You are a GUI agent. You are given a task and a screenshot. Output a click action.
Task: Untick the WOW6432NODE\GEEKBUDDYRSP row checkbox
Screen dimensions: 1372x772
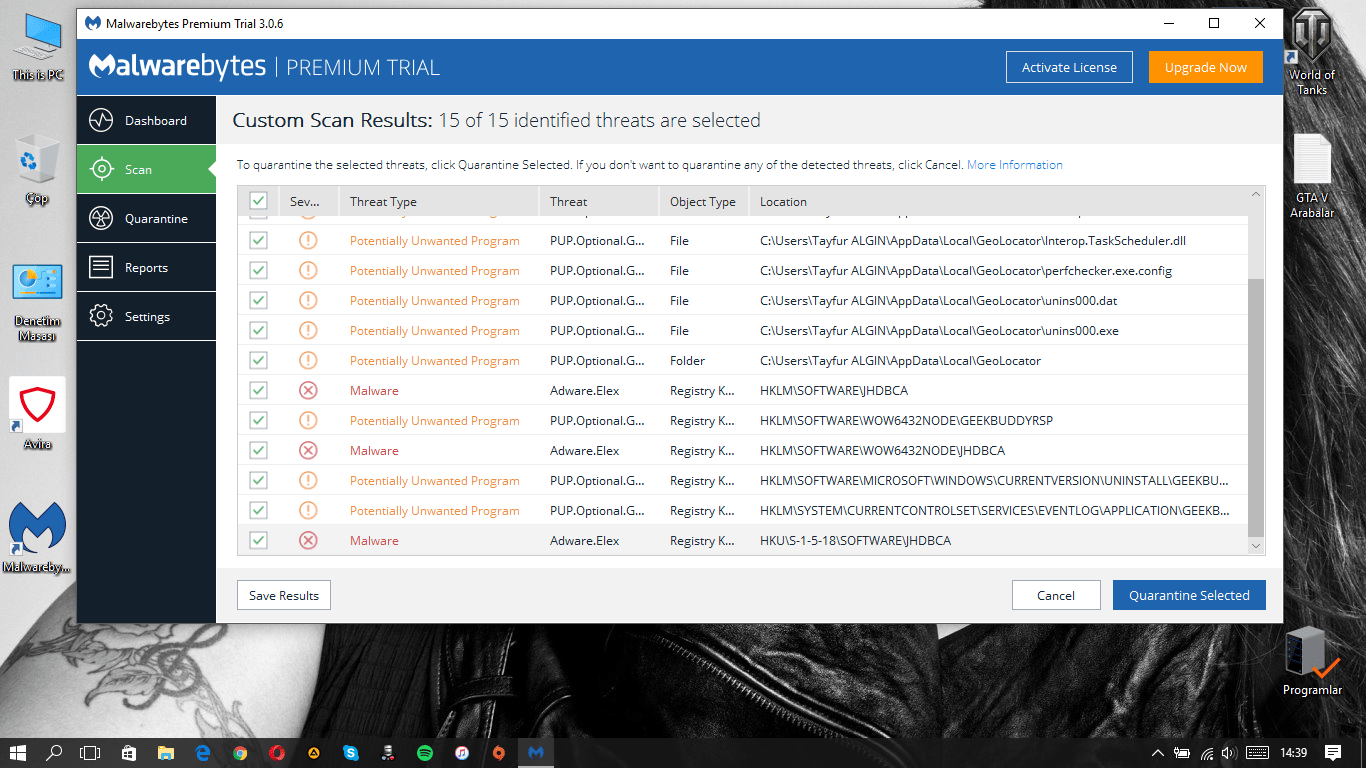258,421
